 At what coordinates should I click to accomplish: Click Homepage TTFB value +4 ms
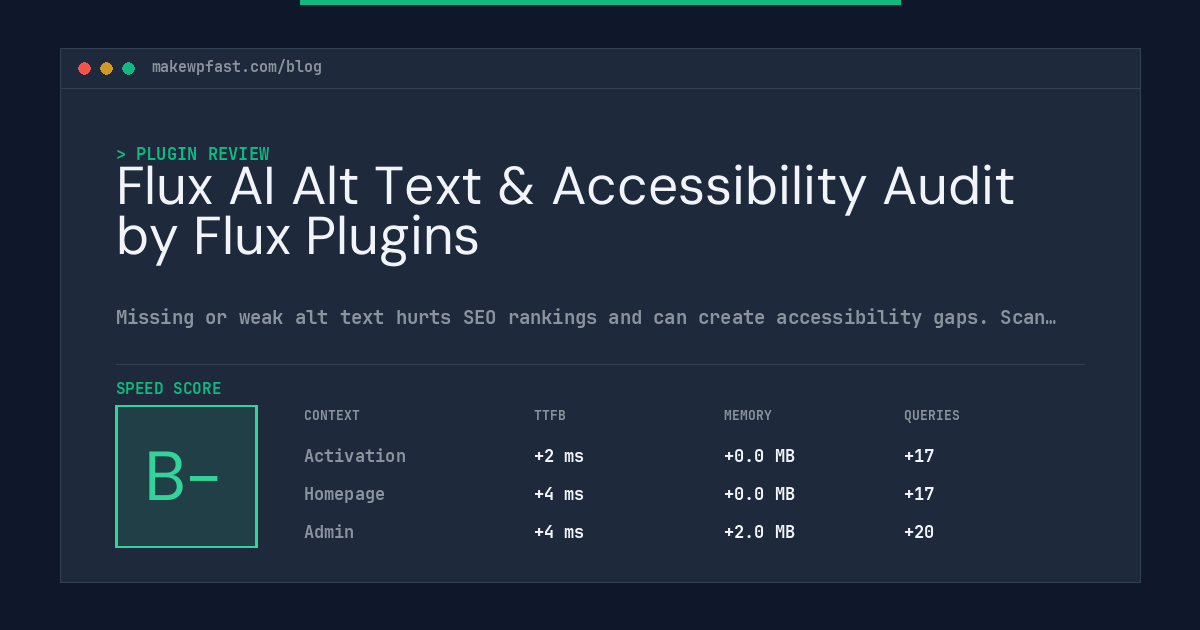(x=559, y=494)
